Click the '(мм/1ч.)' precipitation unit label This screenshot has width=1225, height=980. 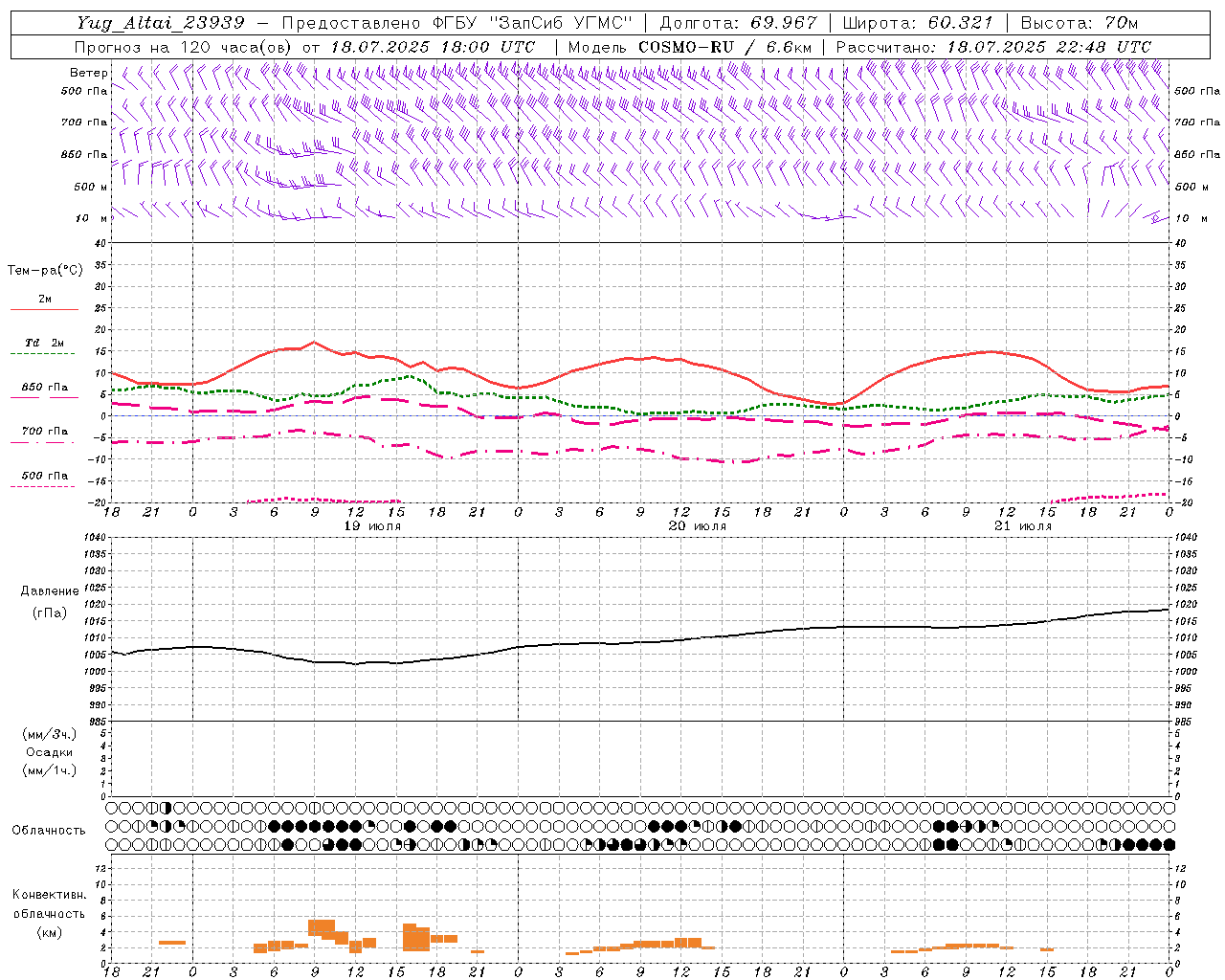(x=50, y=770)
